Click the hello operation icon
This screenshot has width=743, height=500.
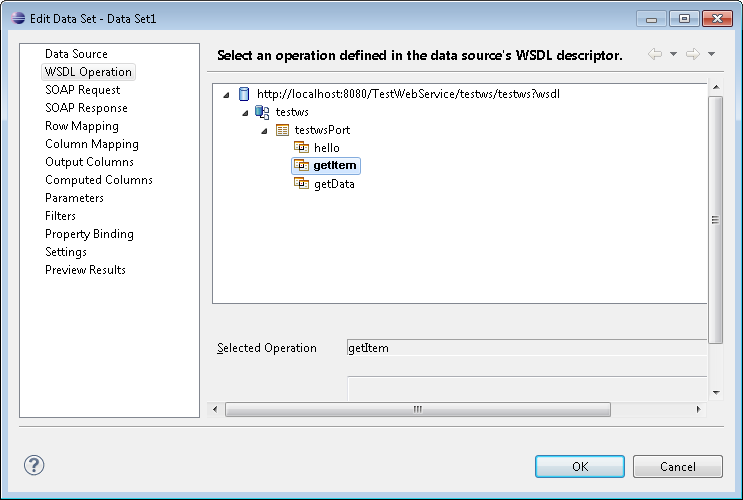pyautogui.click(x=301, y=148)
